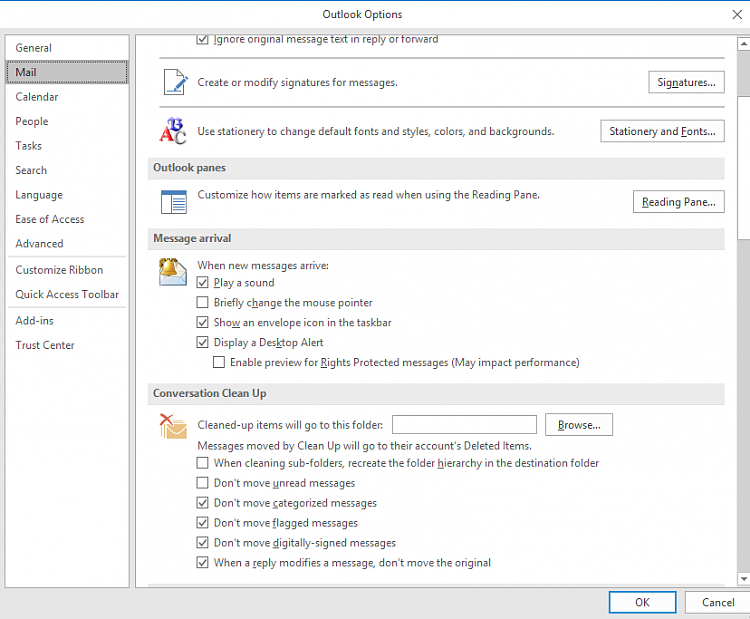Click the 'Use stationery to change default fonts' text
This screenshot has width=750, height=619.
pos(376,131)
